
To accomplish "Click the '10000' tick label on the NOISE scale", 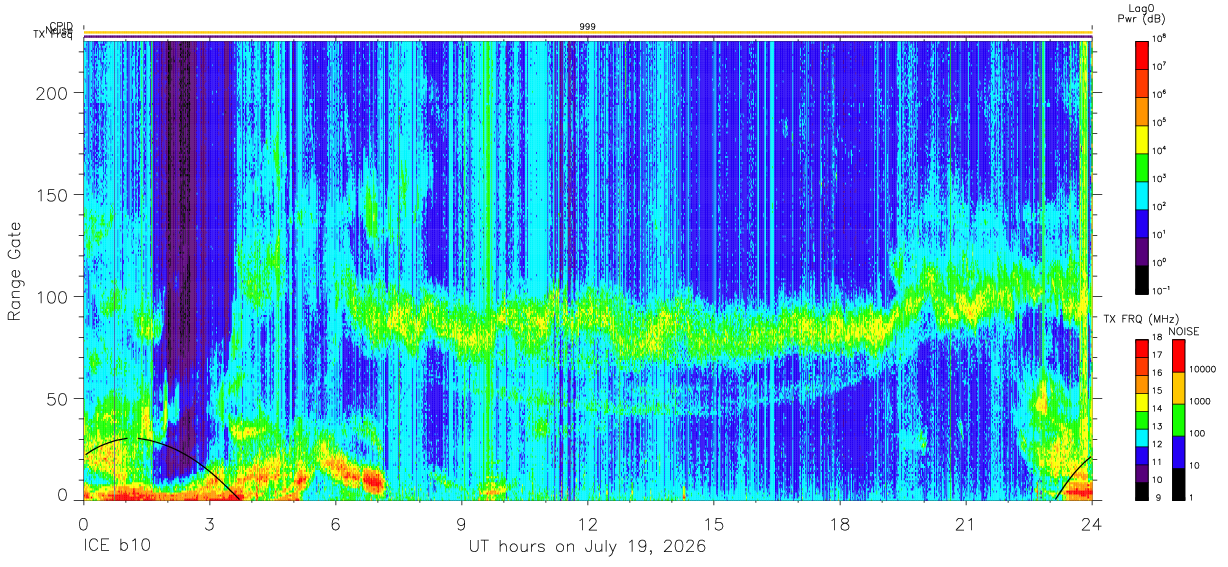I will (1203, 370).
